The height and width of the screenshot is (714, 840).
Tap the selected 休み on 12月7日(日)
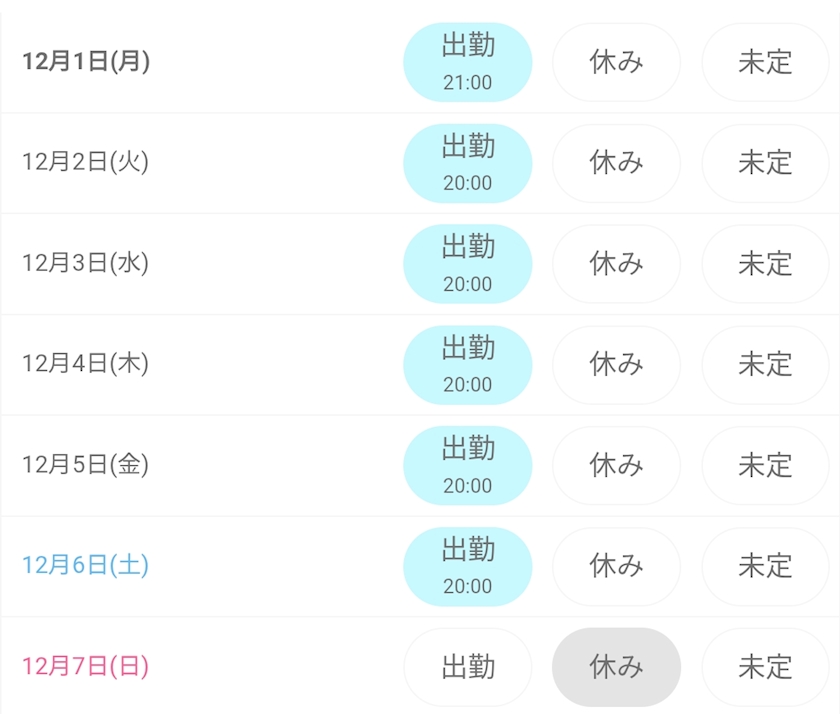(x=616, y=667)
